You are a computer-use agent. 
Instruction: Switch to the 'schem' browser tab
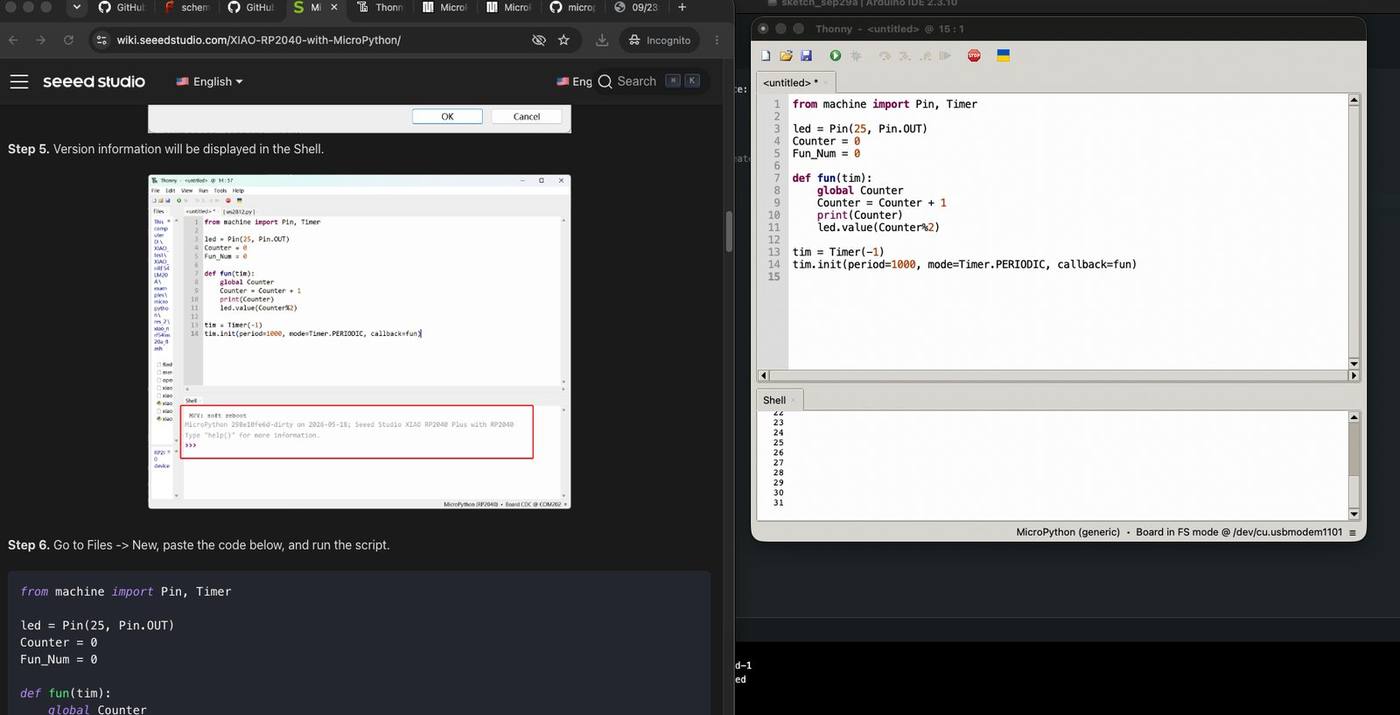tap(187, 7)
